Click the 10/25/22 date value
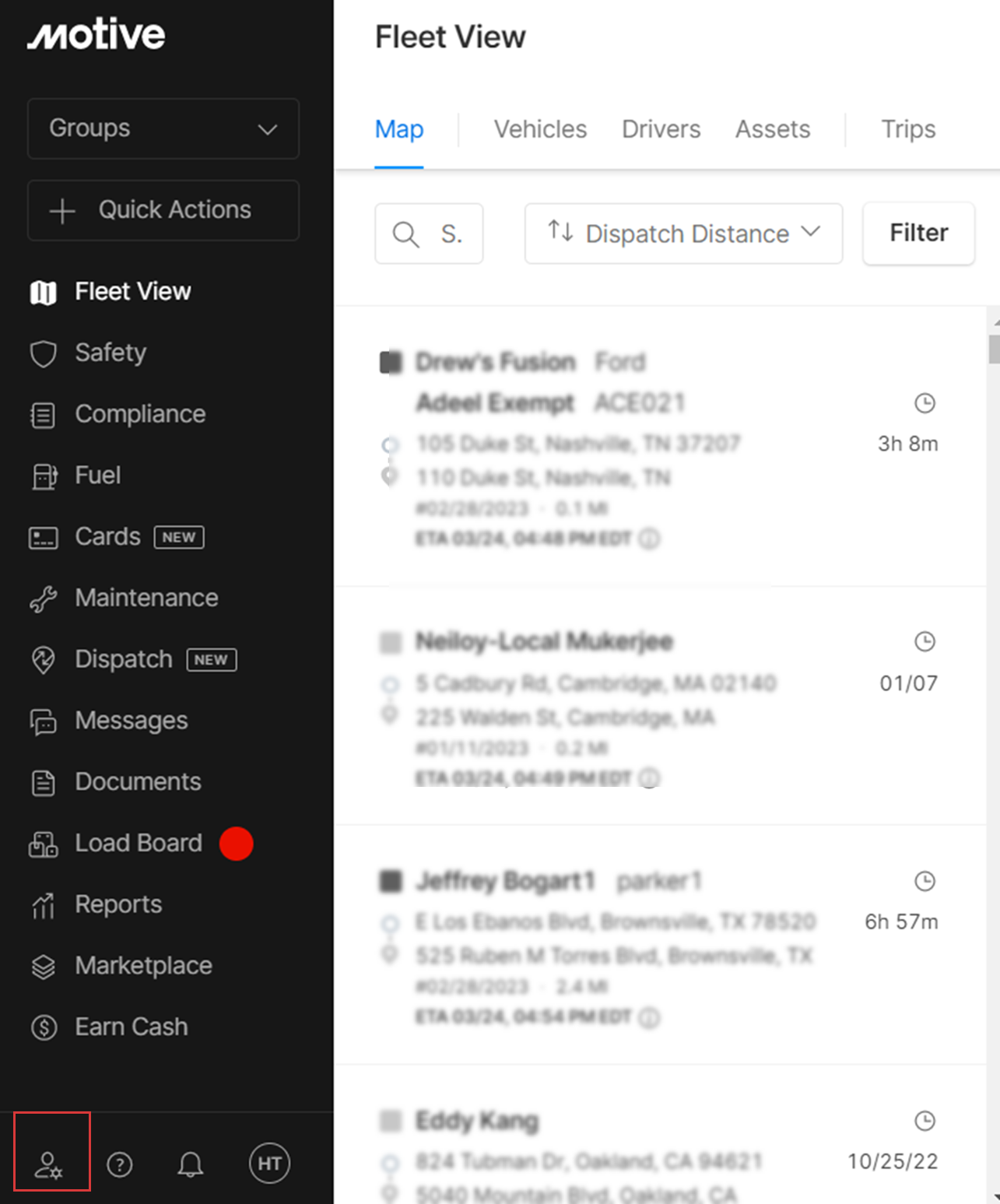The image size is (1000, 1204). 893,1161
